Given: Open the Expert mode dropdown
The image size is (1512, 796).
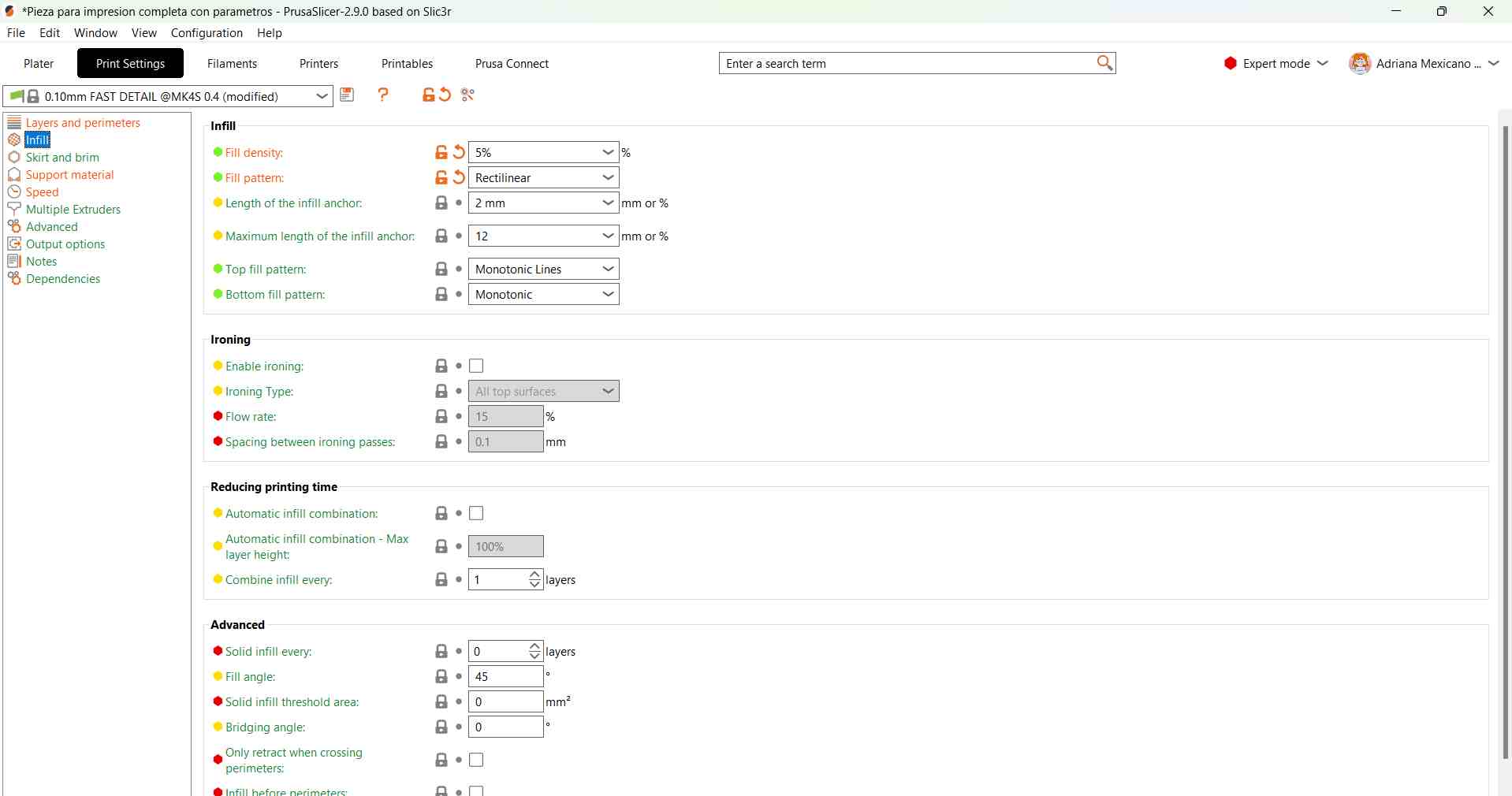Looking at the screenshot, I should [x=1276, y=64].
